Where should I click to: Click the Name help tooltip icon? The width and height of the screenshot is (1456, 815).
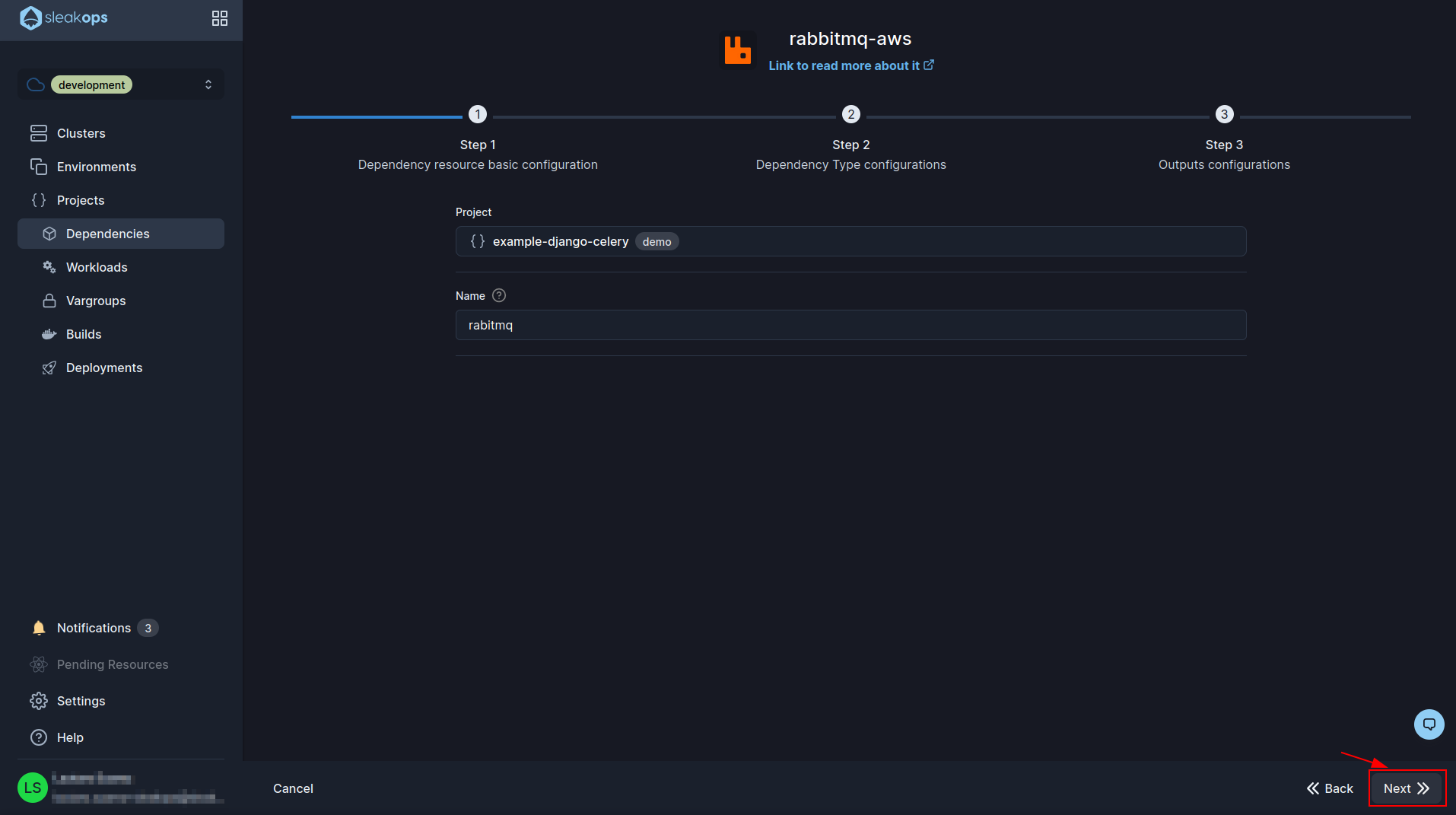(499, 295)
